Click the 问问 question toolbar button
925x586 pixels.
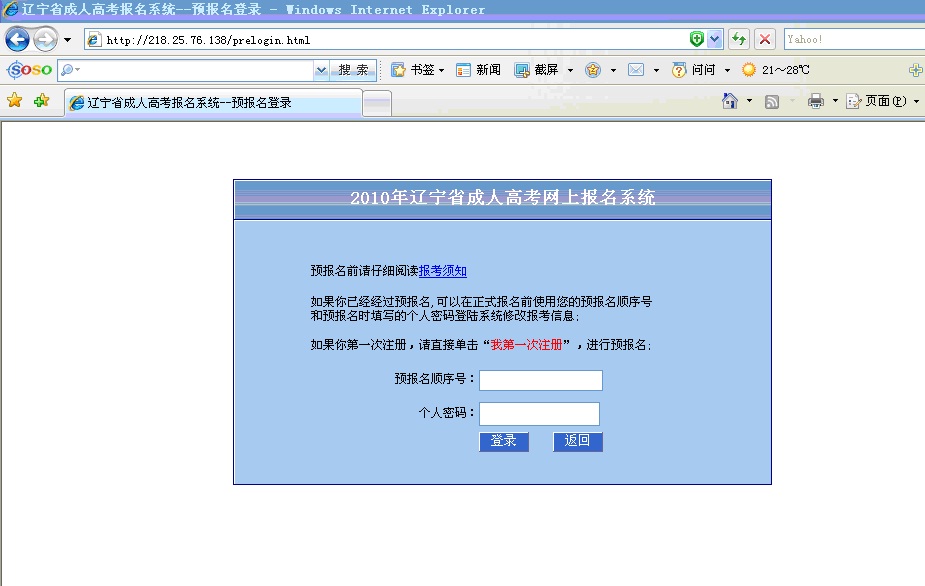click(x=694, y=70)
